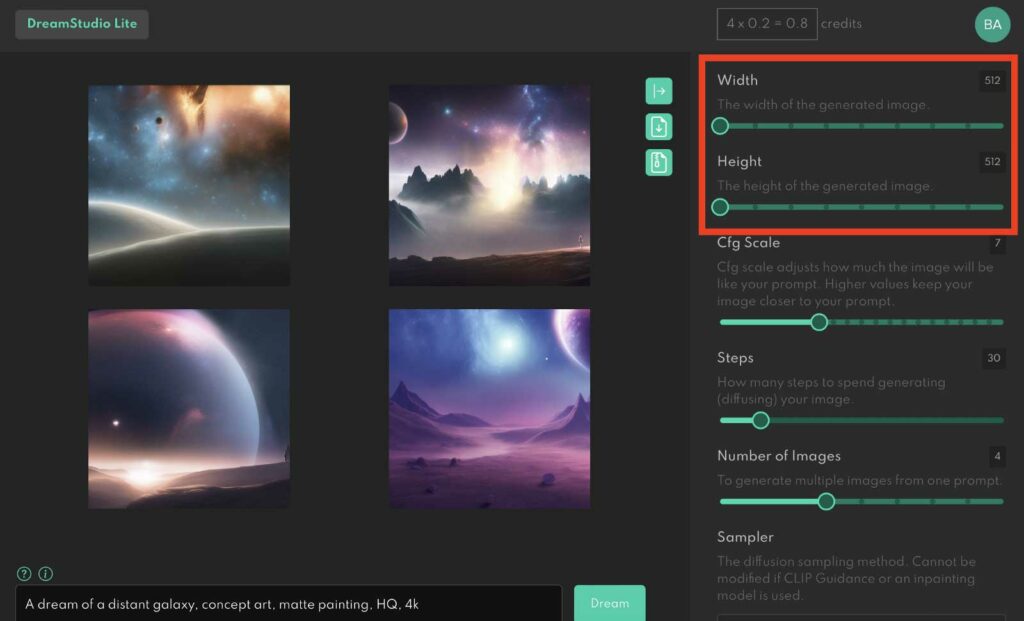Open the BA user avatar
Screen dimensions: 1024x621
992,24
